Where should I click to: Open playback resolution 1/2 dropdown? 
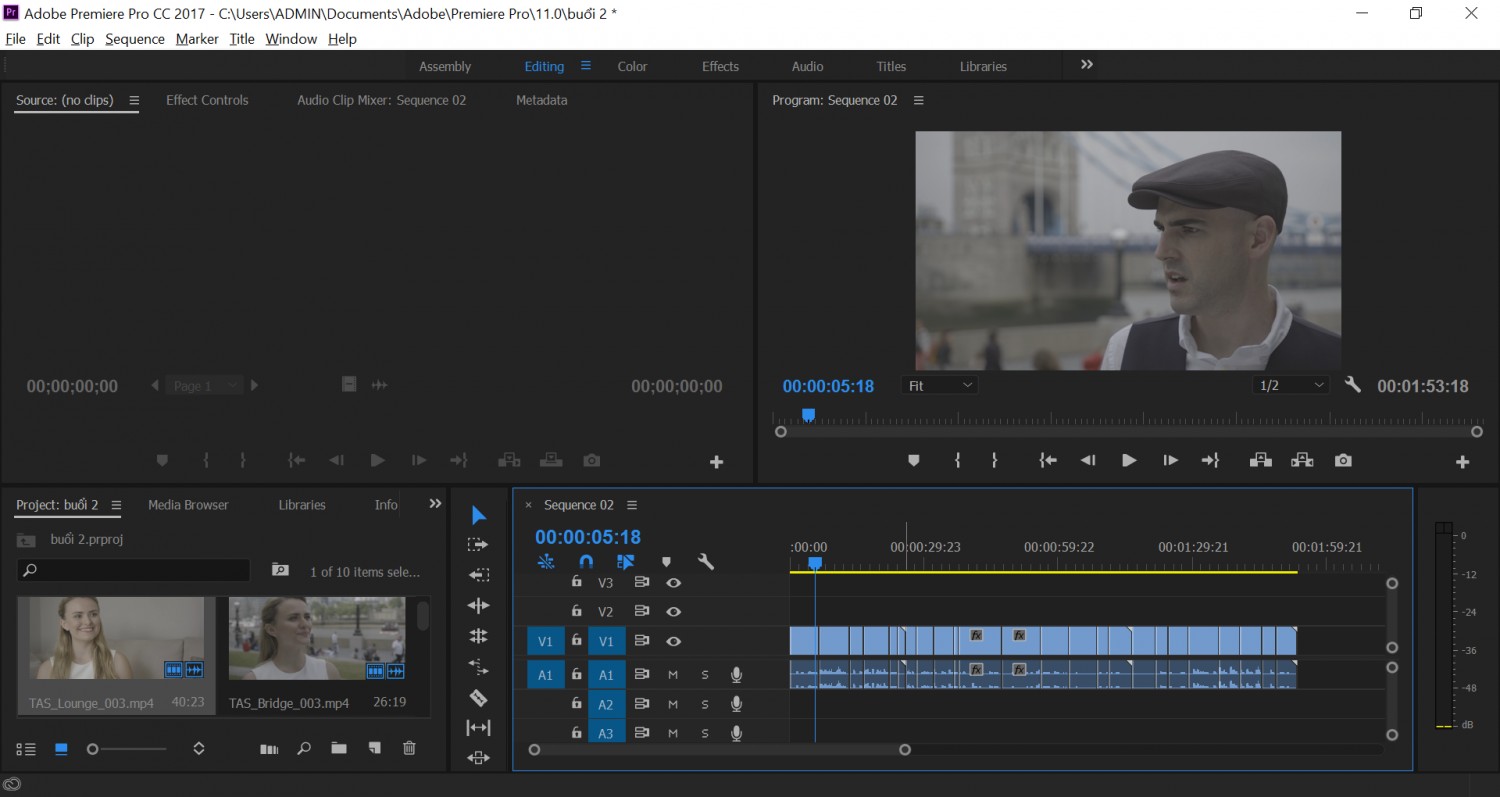point(1291,385)
